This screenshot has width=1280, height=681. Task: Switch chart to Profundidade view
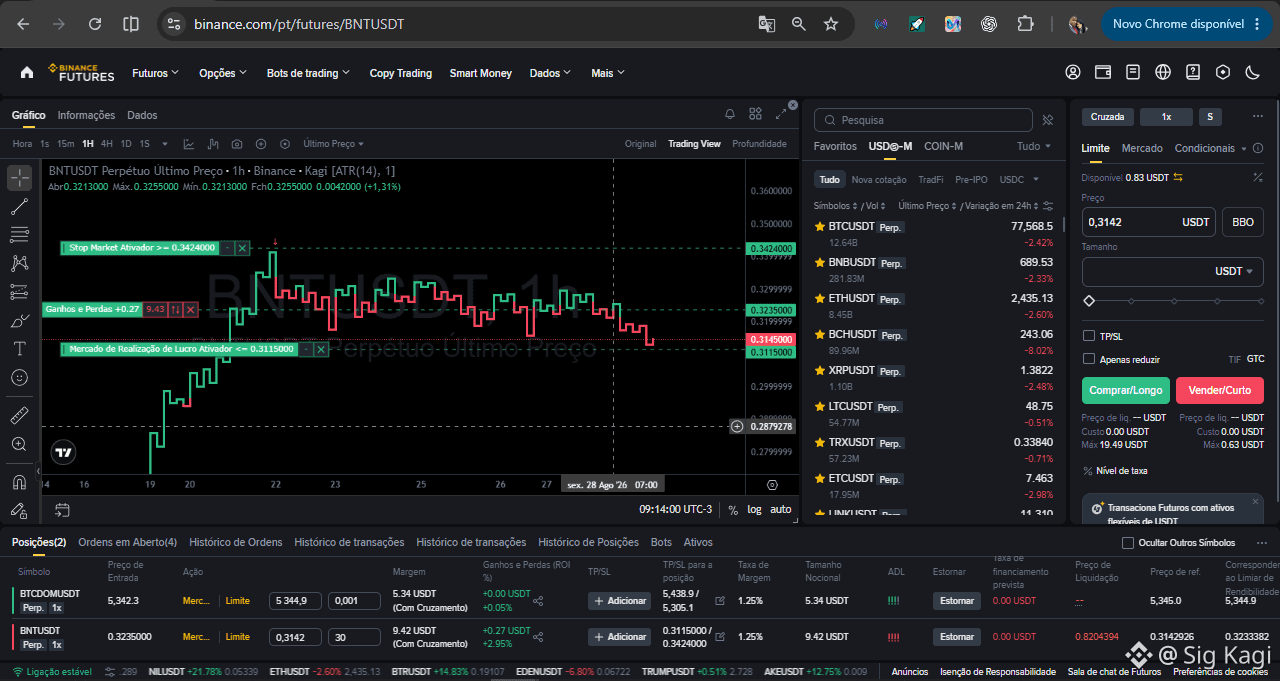(759, 144)
